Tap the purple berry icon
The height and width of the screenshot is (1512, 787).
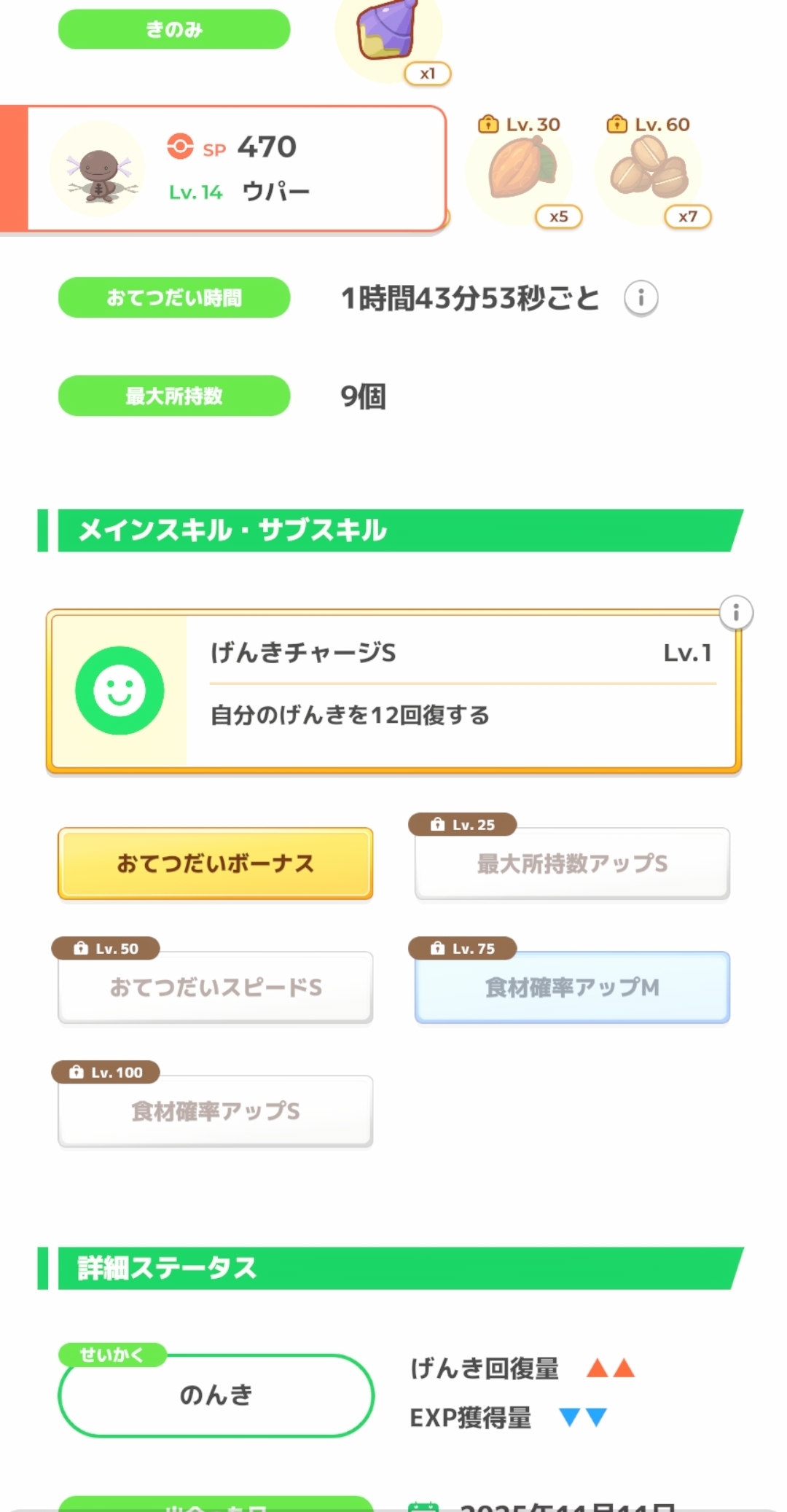click(x=387, y=33)
